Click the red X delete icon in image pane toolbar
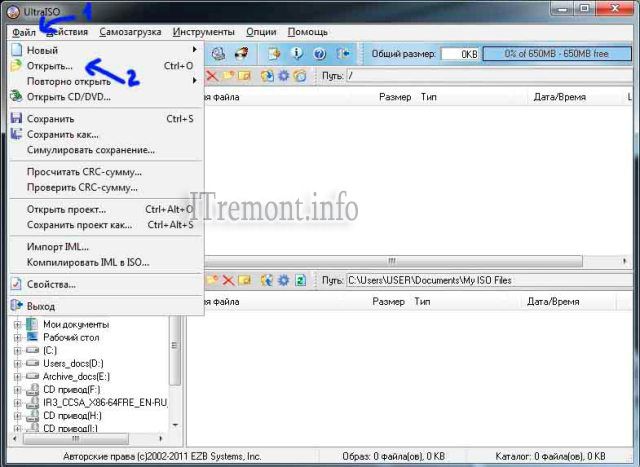This screenshot has width=640, height=467. click(212, 76)
